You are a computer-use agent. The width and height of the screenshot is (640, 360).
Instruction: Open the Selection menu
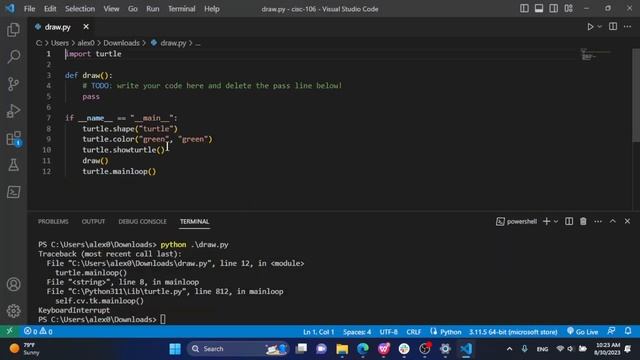click(80, 9)
